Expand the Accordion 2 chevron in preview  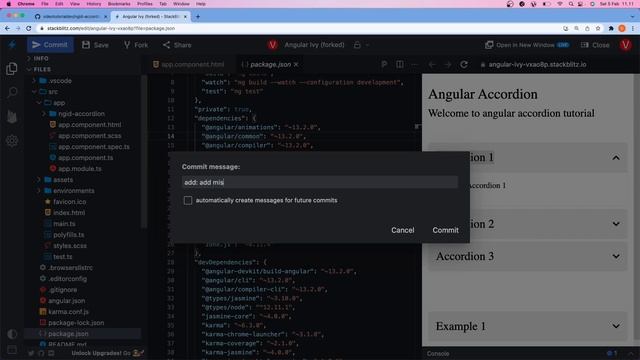(x=616, y=224)
